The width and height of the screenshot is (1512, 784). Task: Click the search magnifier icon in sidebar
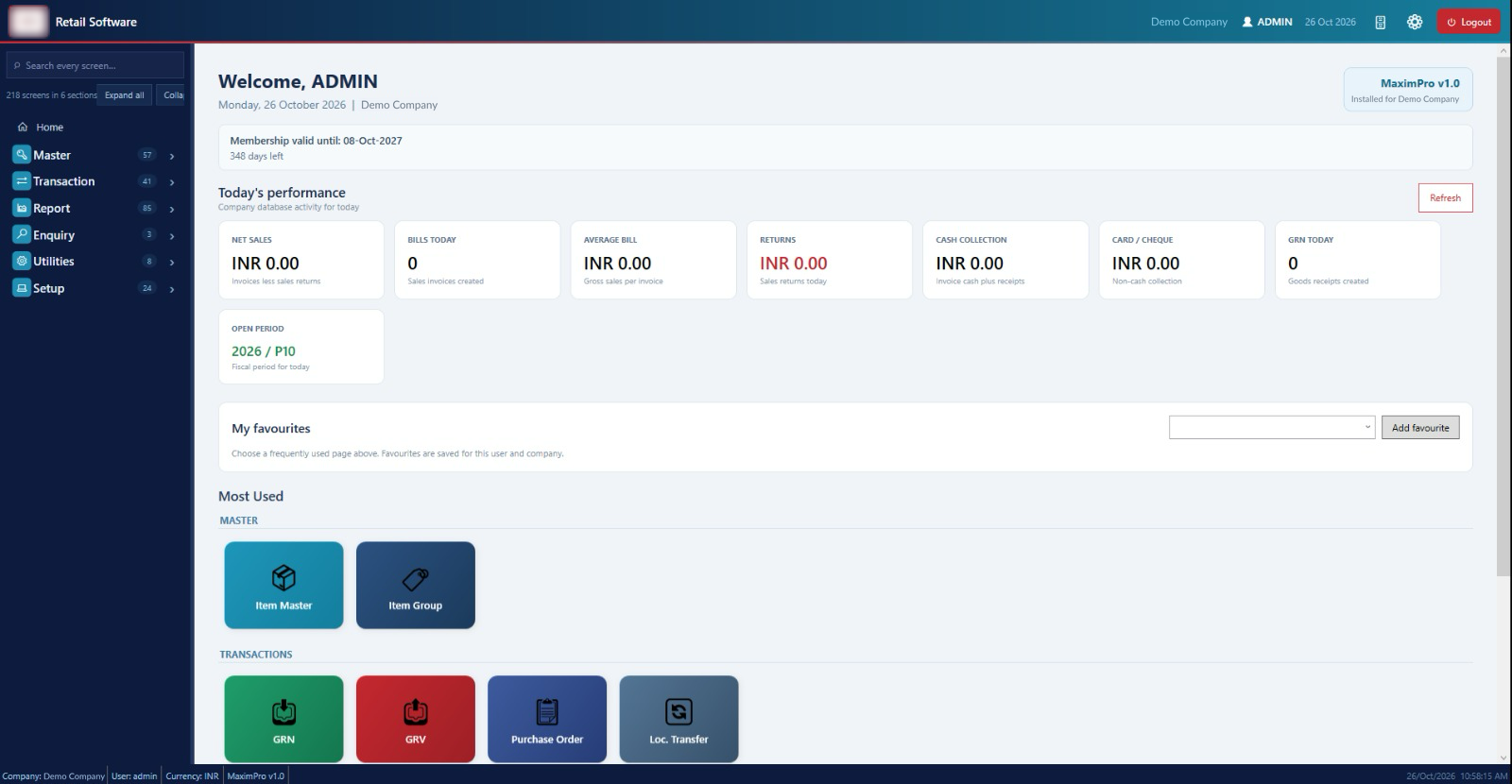coord(17,66)
